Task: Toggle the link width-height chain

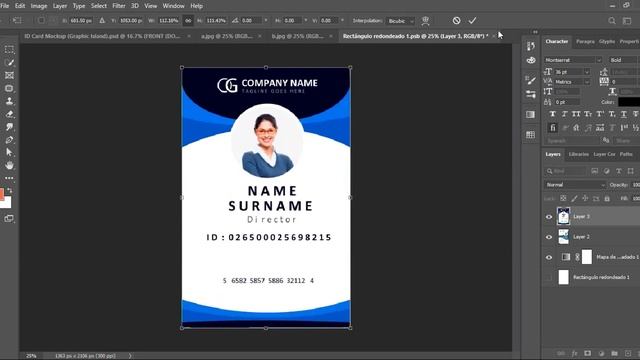Action: click(x=188, y=20)
